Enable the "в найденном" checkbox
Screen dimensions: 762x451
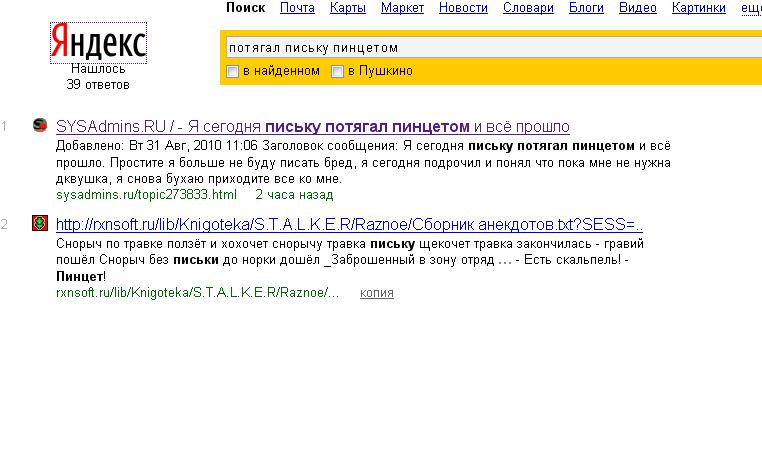[x=233, y=71]
